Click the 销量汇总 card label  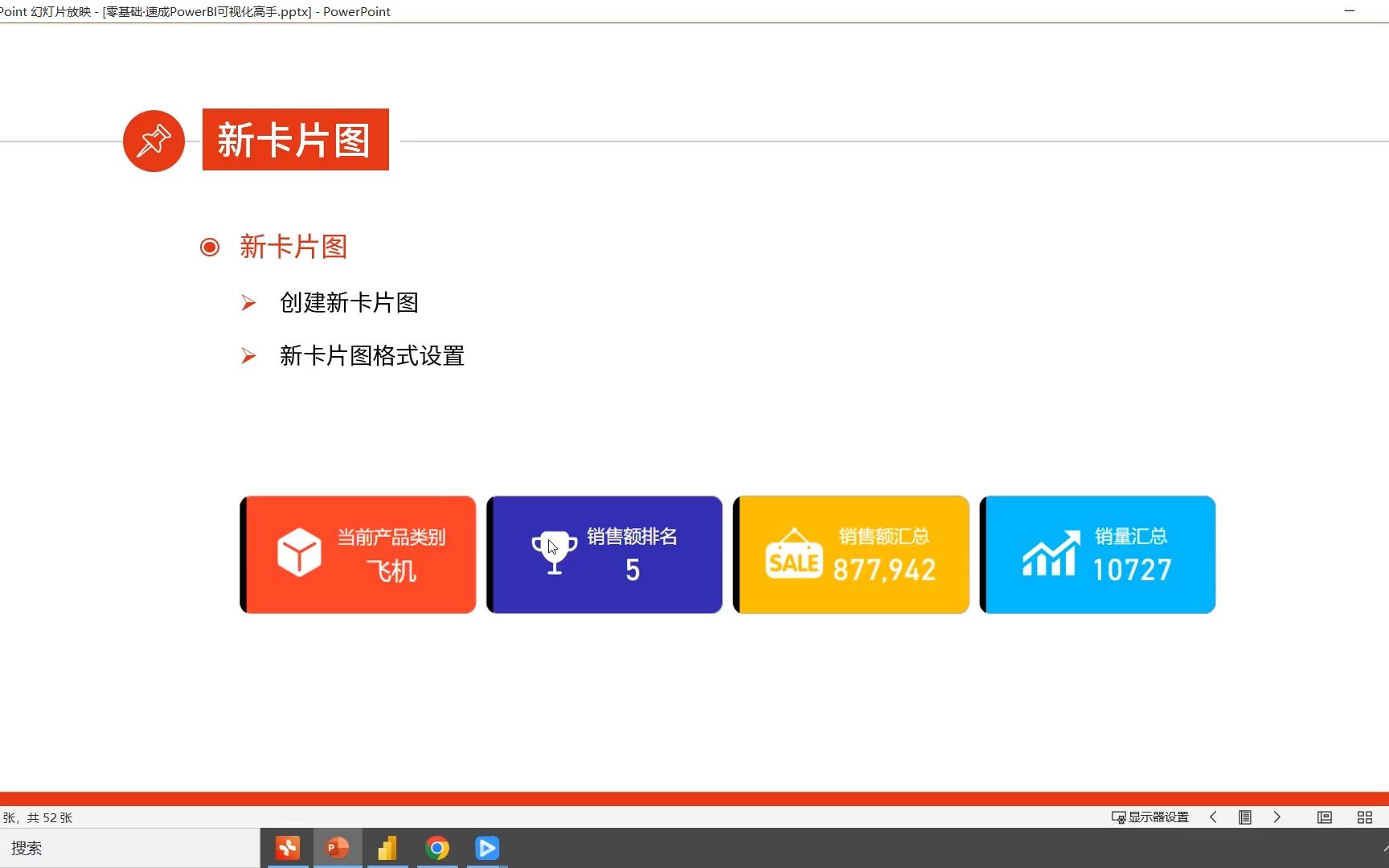coord(1131,536)
